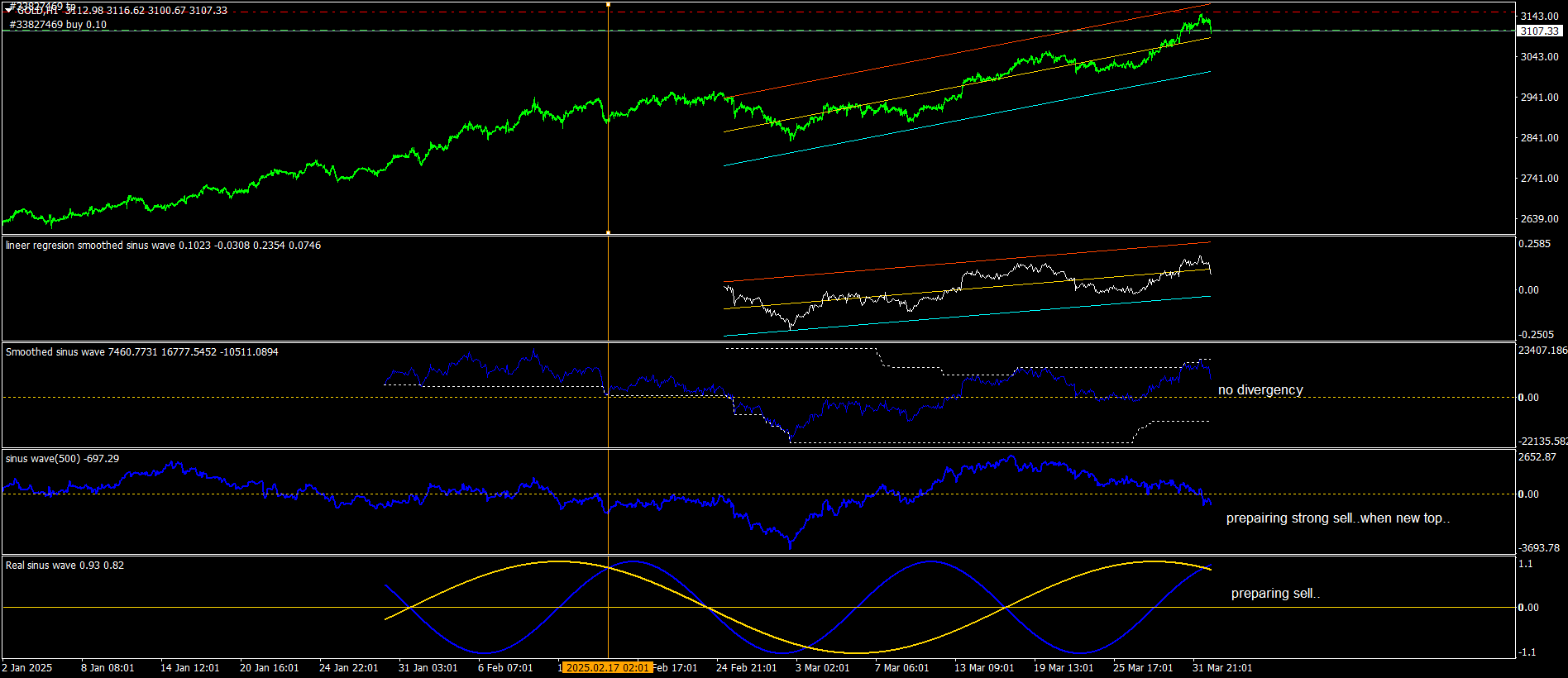
Task: Click the '14 Jan 12:01' date label
Action: click(190, 668)
